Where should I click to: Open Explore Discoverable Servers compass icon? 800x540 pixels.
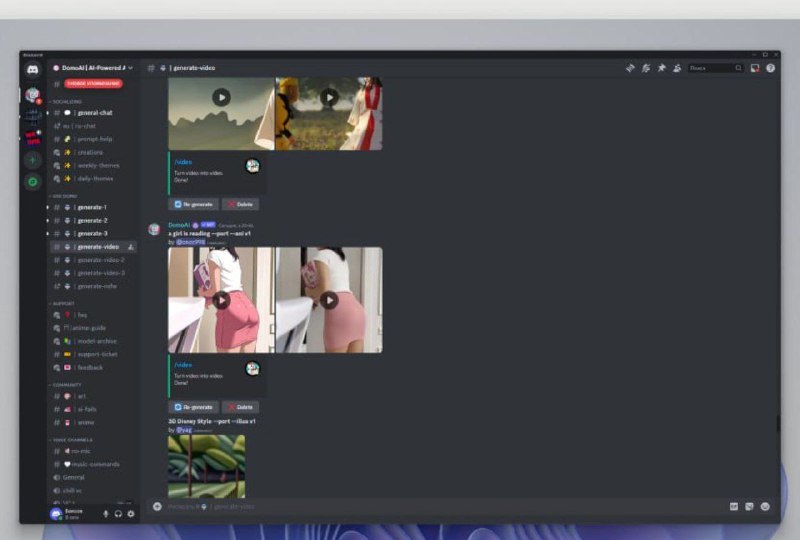[x=33, y=182]
